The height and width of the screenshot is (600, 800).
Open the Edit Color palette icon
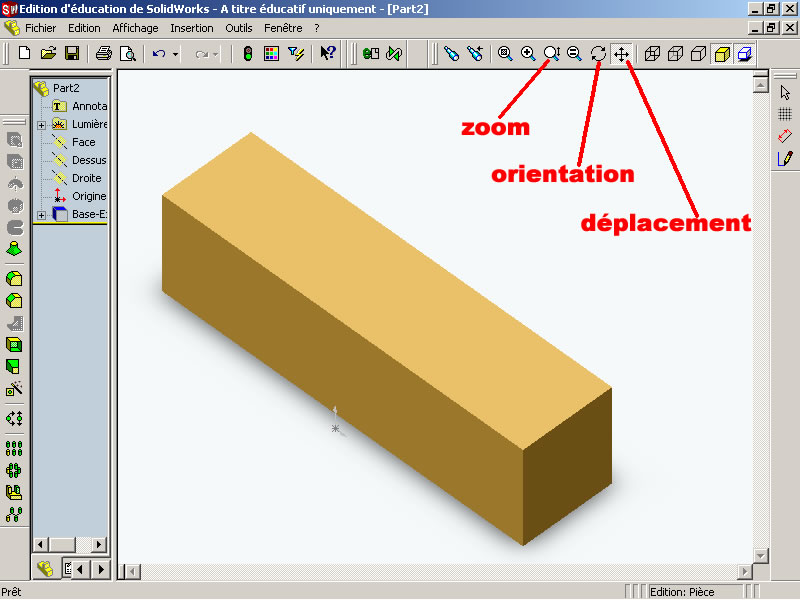271,54
